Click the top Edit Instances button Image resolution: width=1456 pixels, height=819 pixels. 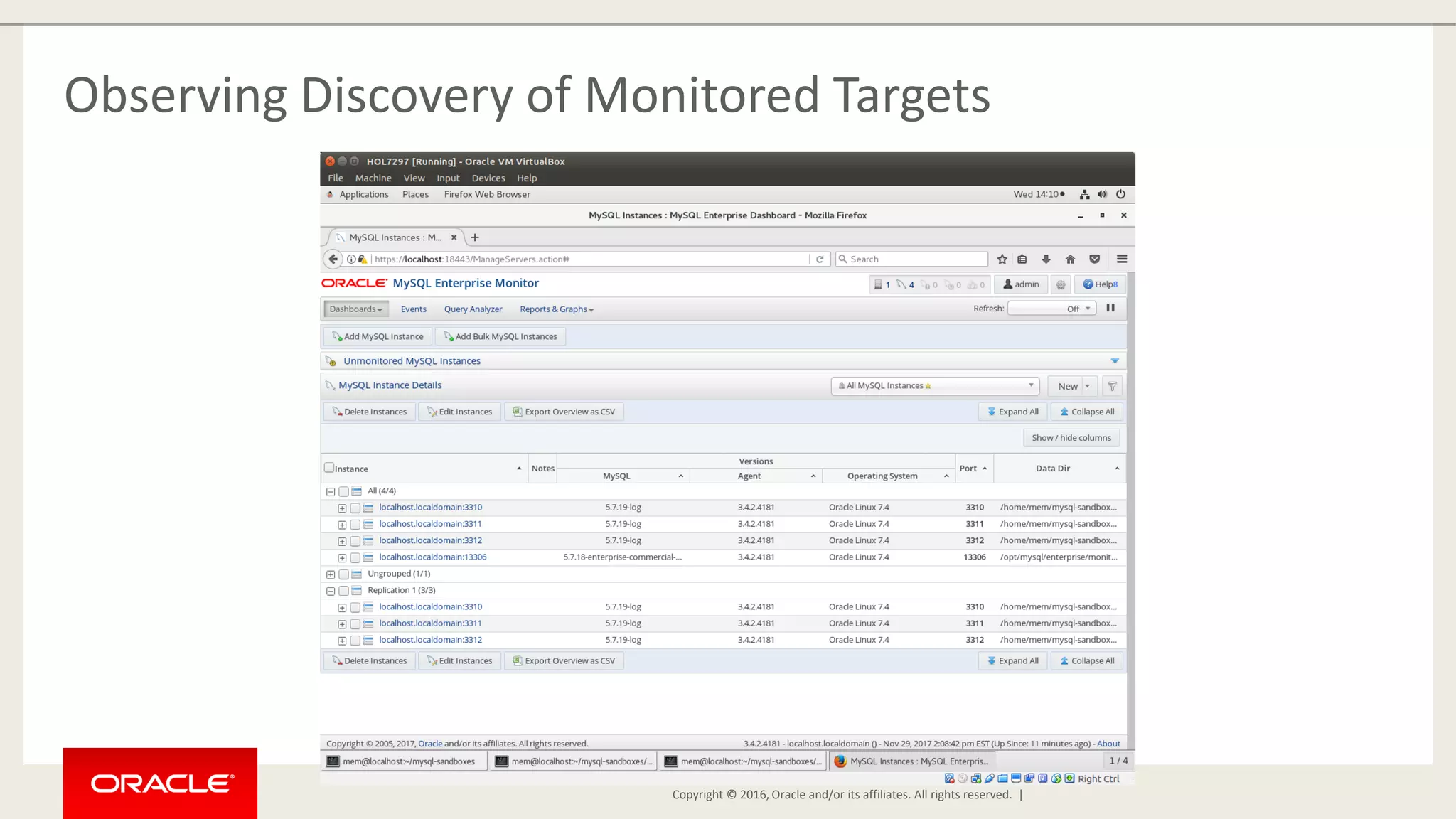pos(460,412)
